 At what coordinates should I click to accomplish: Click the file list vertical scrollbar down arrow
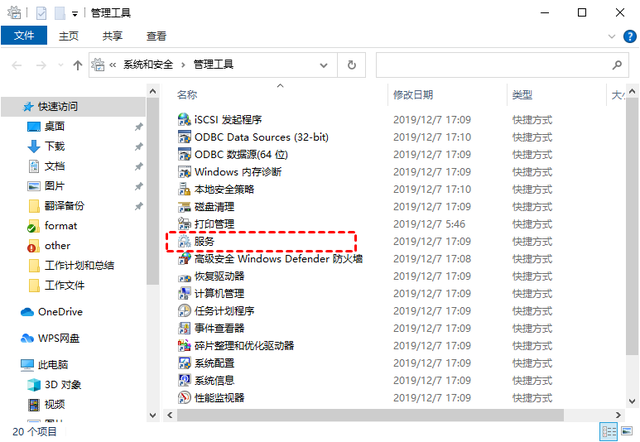pos(632,401)
